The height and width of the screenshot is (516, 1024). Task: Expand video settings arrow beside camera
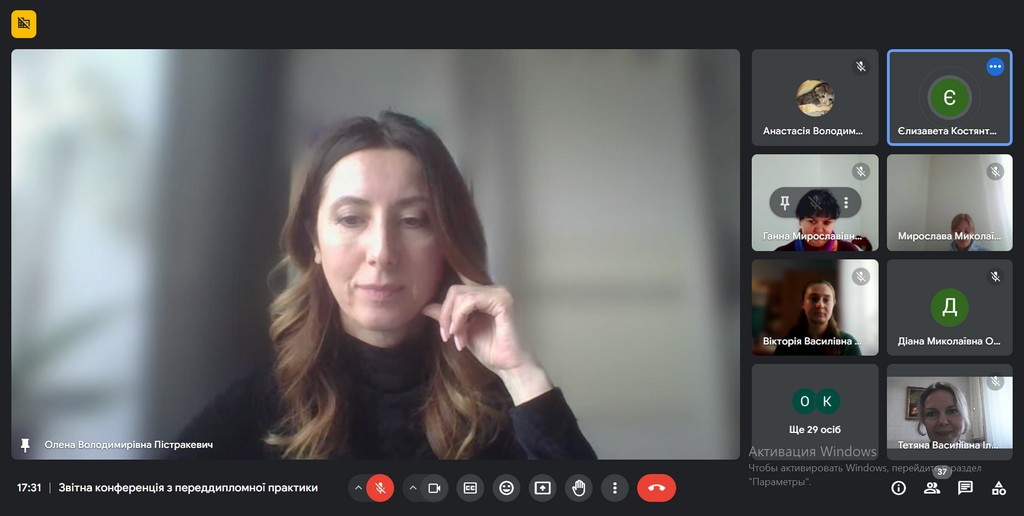point(412,488)
